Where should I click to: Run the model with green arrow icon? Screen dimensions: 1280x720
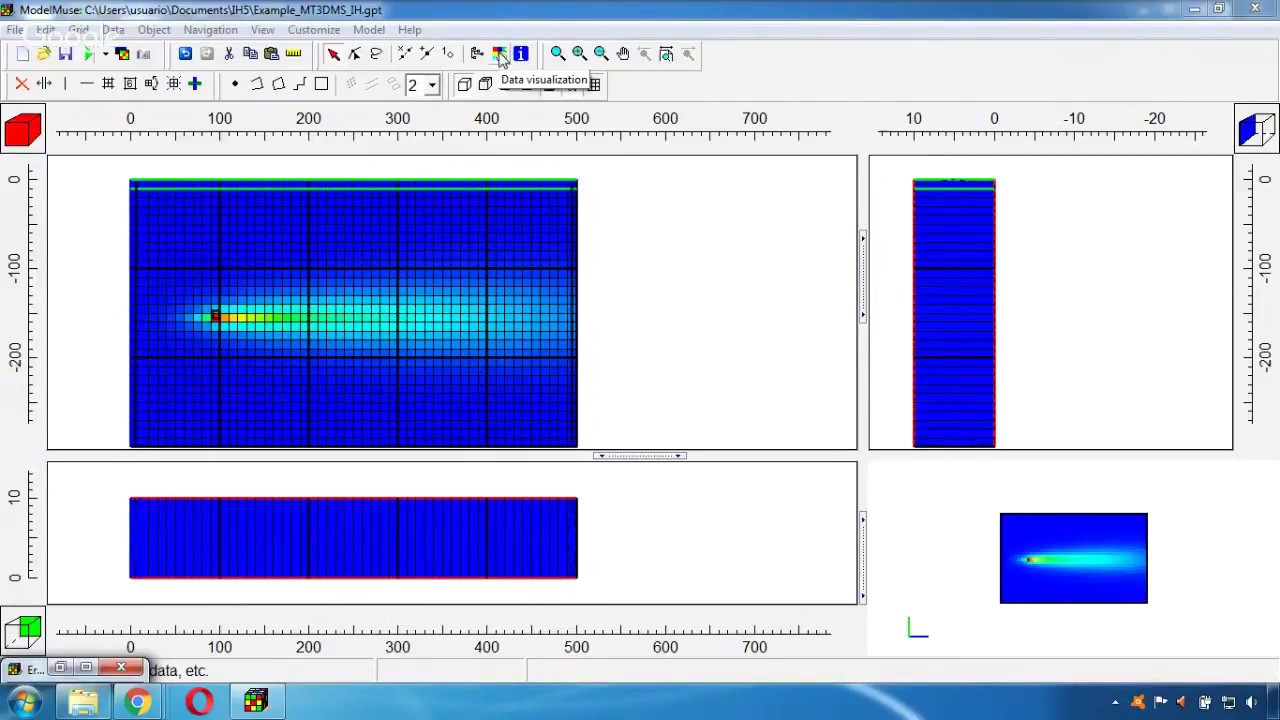[x=88, y=54]
